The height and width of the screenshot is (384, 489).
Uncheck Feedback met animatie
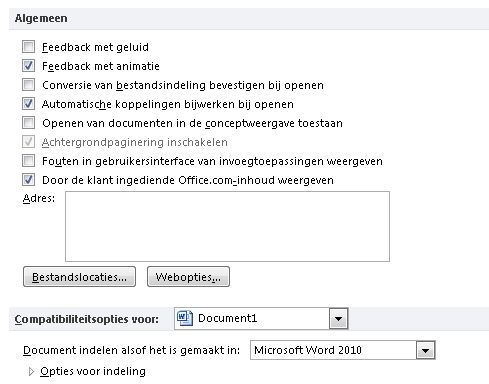point(28,66)
